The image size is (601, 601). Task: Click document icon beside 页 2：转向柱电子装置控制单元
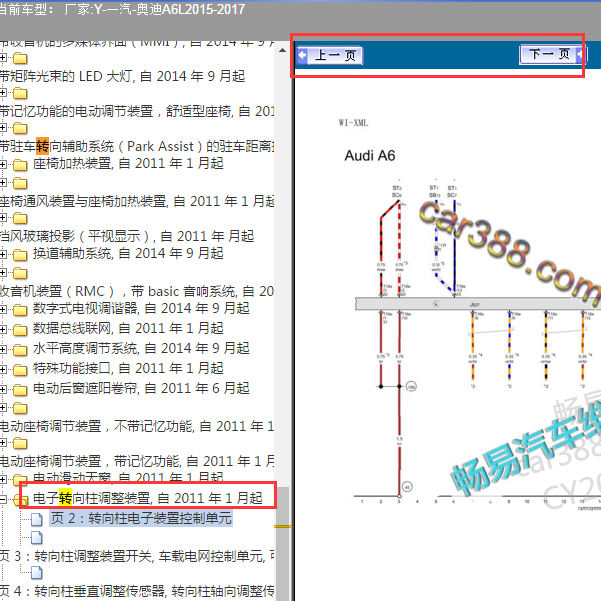(37, 519)
